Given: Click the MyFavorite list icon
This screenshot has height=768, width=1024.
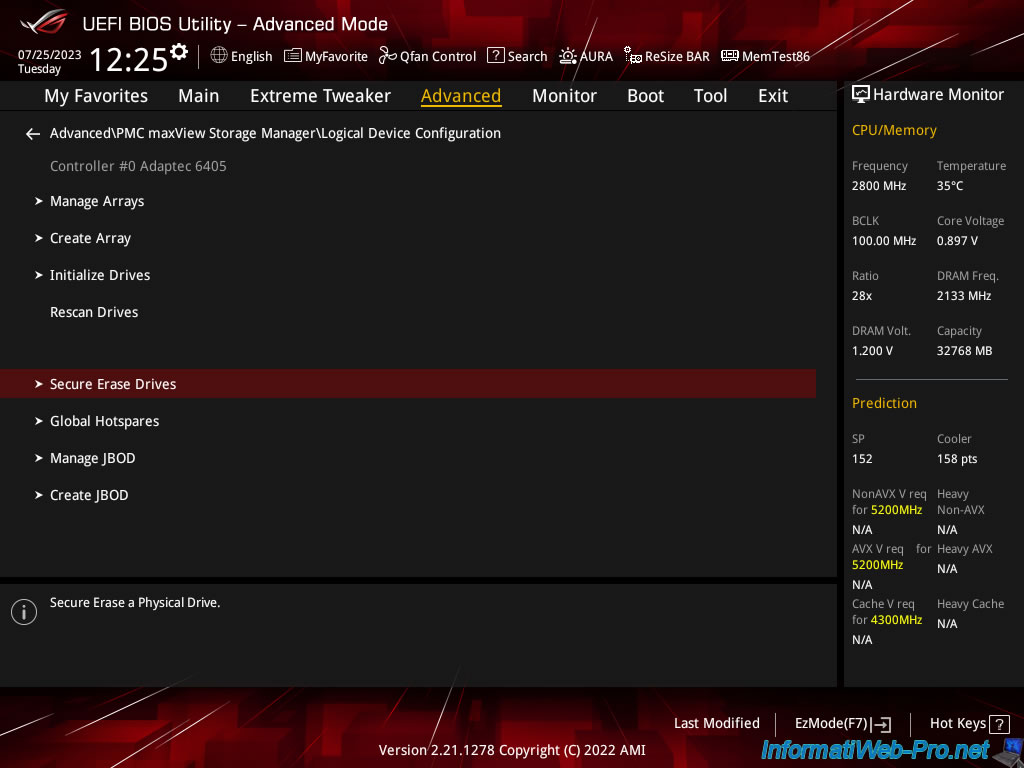Looking at the screenshot, I should pyautogui.click(x=293, y=56).
